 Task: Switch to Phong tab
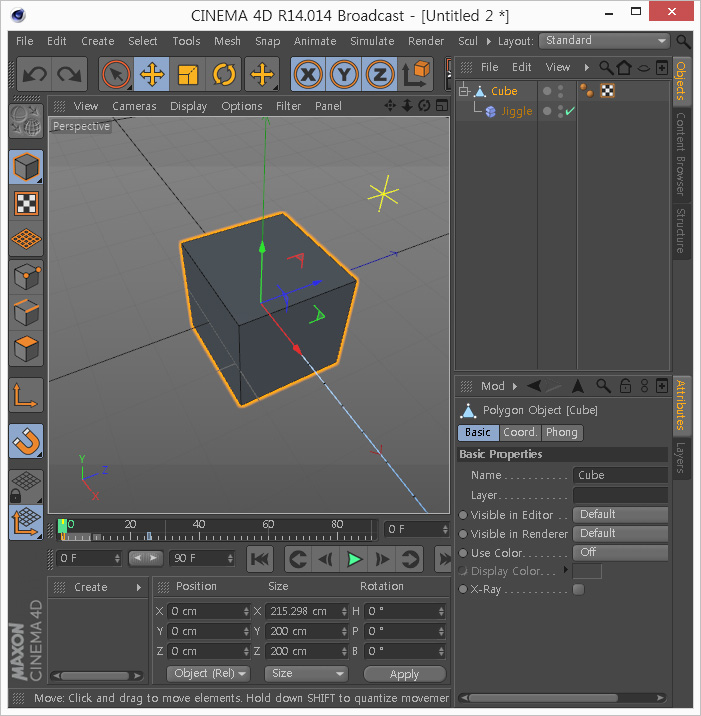tap(562, 432)
